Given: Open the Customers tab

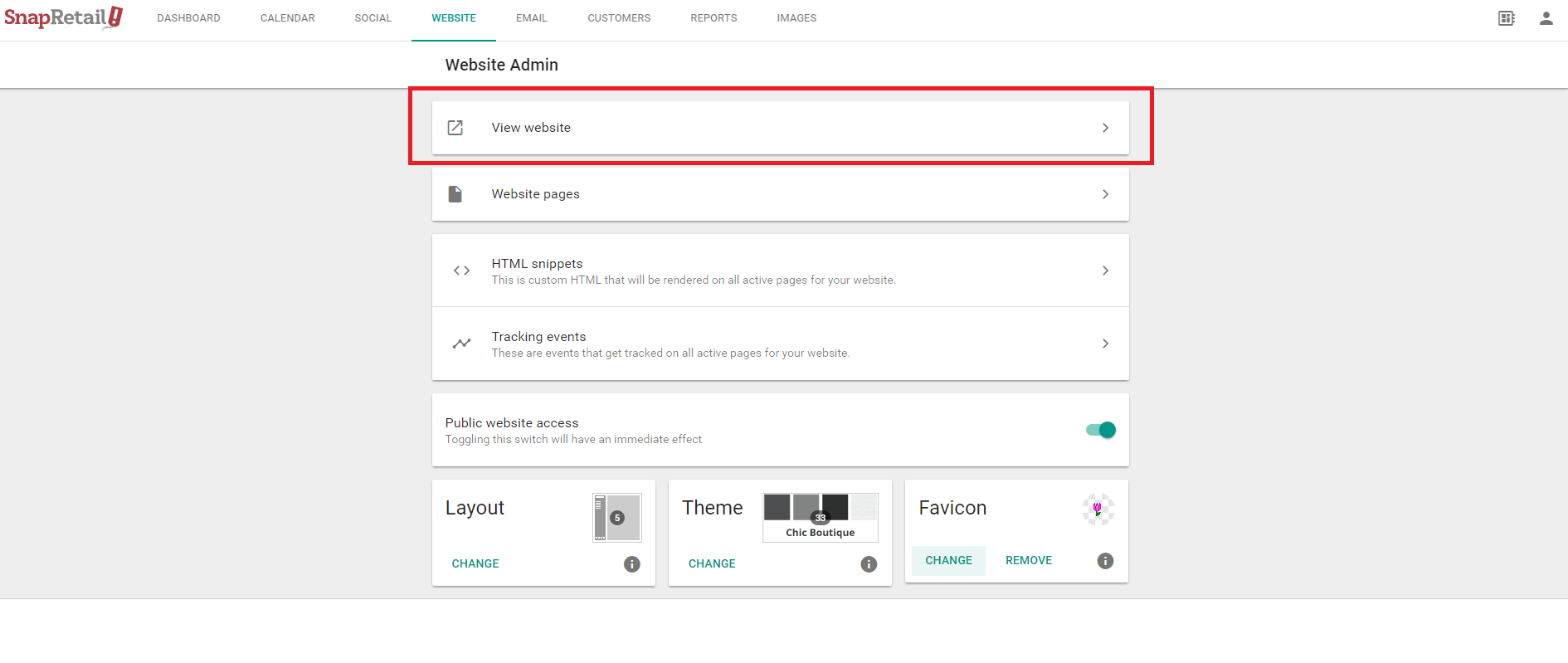Looking at the screenshot, I should coord(619,18).
